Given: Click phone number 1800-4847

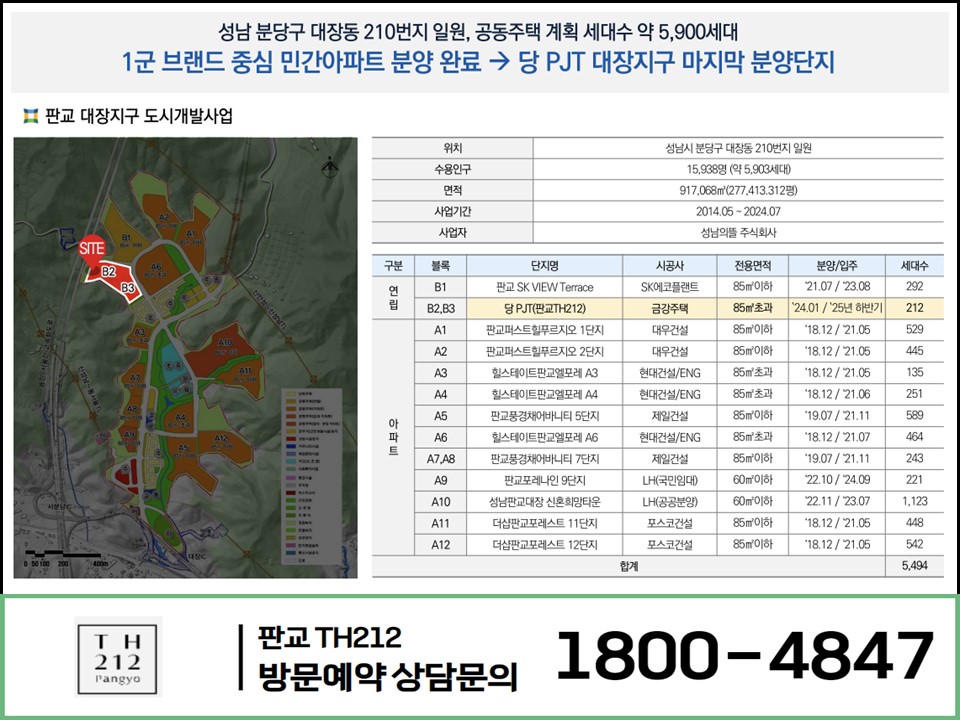Looking at the screenshot, I should [x=744, y=656].
